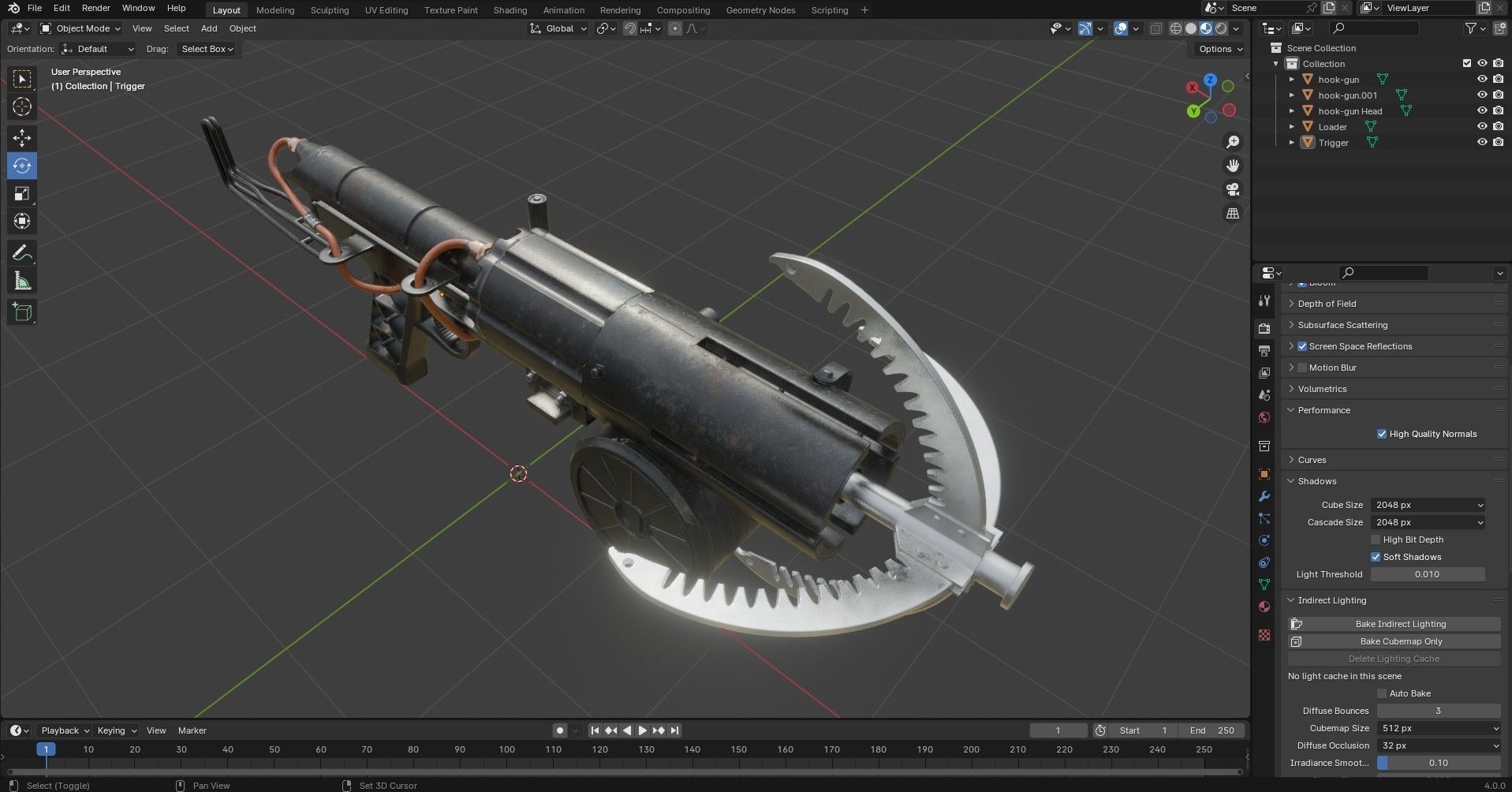Viewport: 1512px width, 792px height.
Task: Activate the Scale tool
Action: pyautogui.click(x=22, y=193)
